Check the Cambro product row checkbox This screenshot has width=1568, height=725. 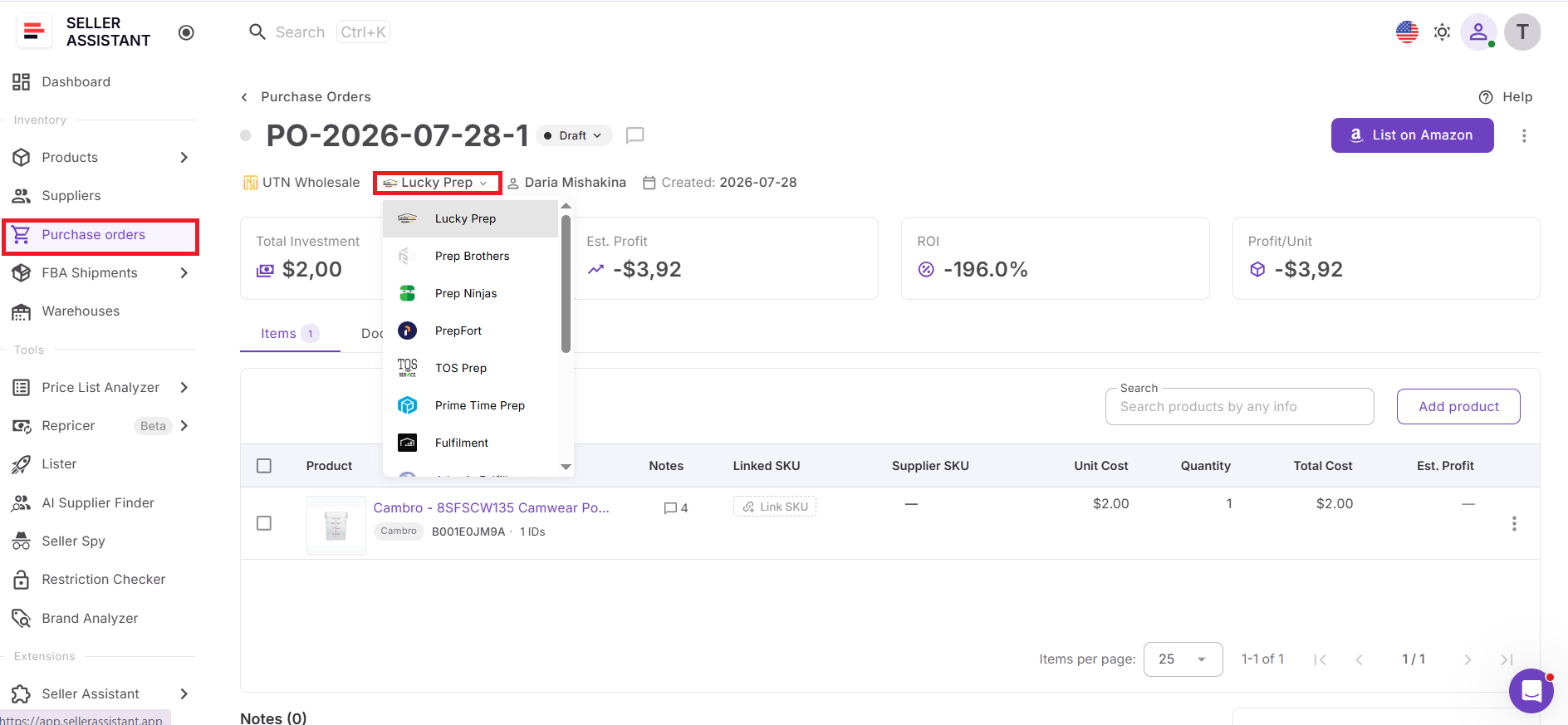264,523
